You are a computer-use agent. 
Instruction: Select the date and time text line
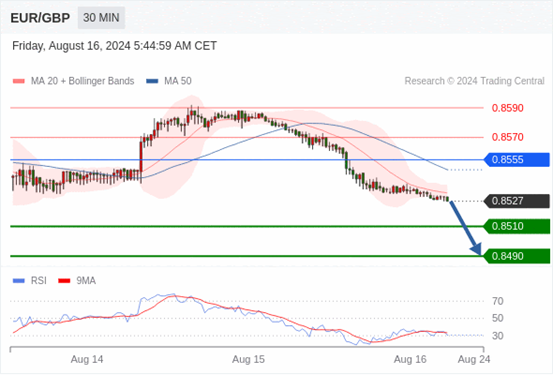click(x=114, y=46)
